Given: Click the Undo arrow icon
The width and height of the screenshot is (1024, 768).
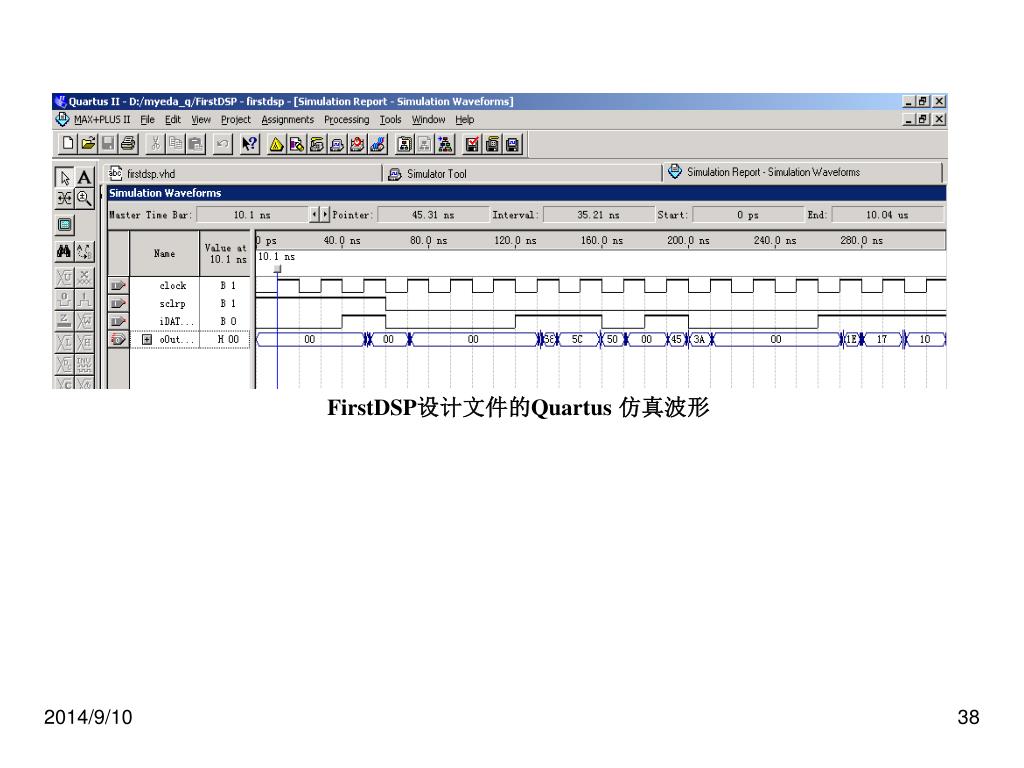Looking at the screenshot, I should tap(222, 144).
